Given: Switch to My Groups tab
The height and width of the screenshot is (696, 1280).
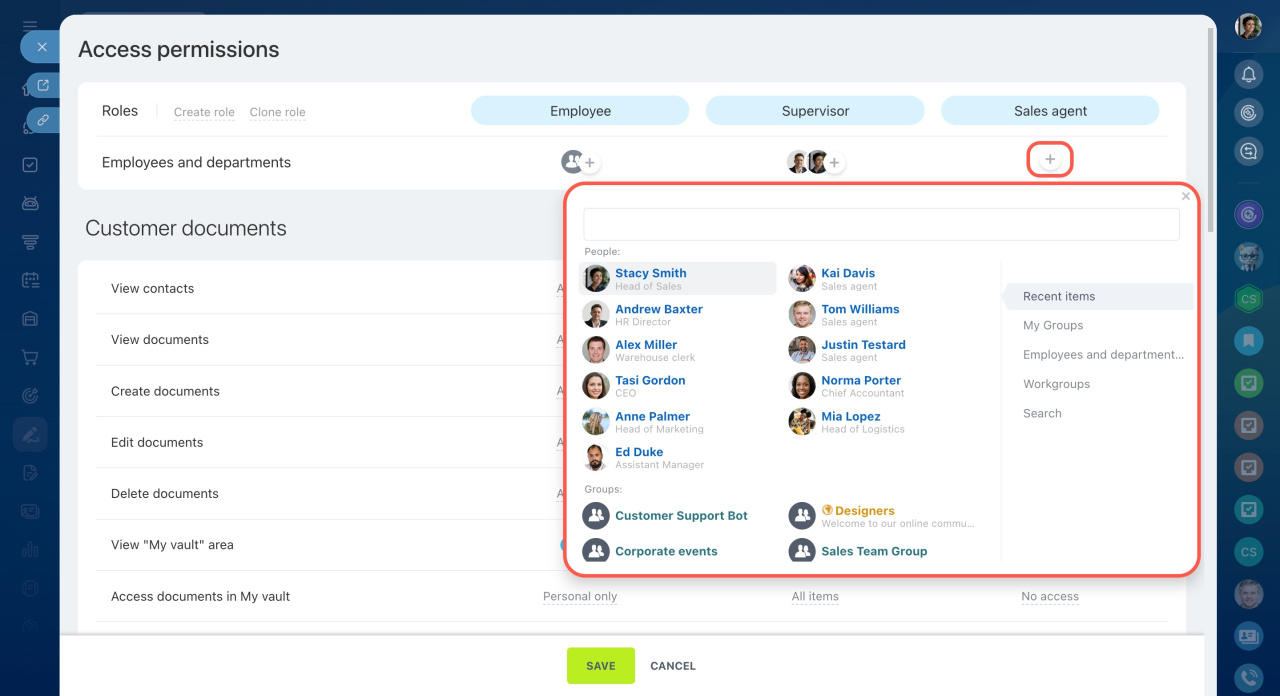Looking at the screenshot, I should (x=1053, y=325).
